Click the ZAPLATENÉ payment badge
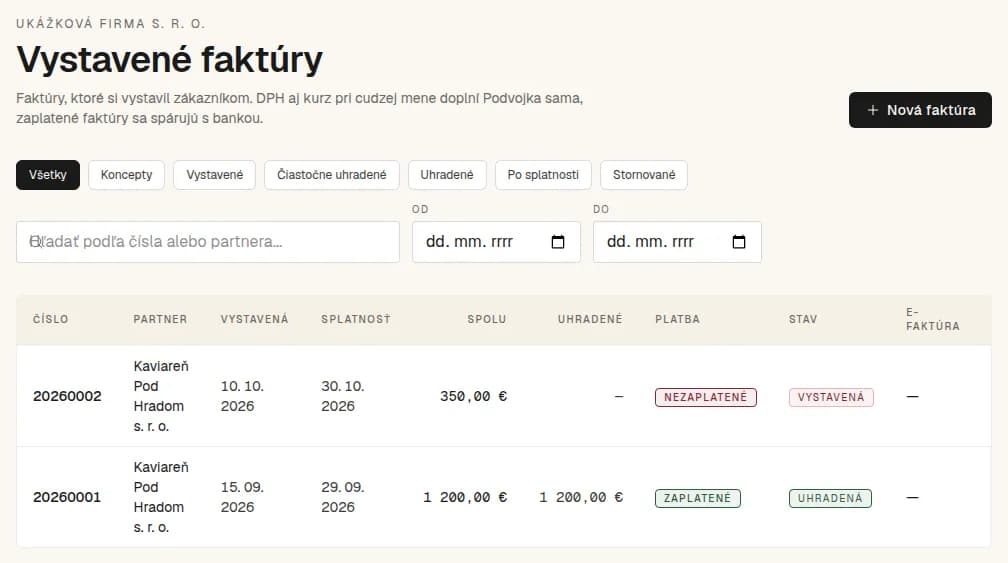 698,498
